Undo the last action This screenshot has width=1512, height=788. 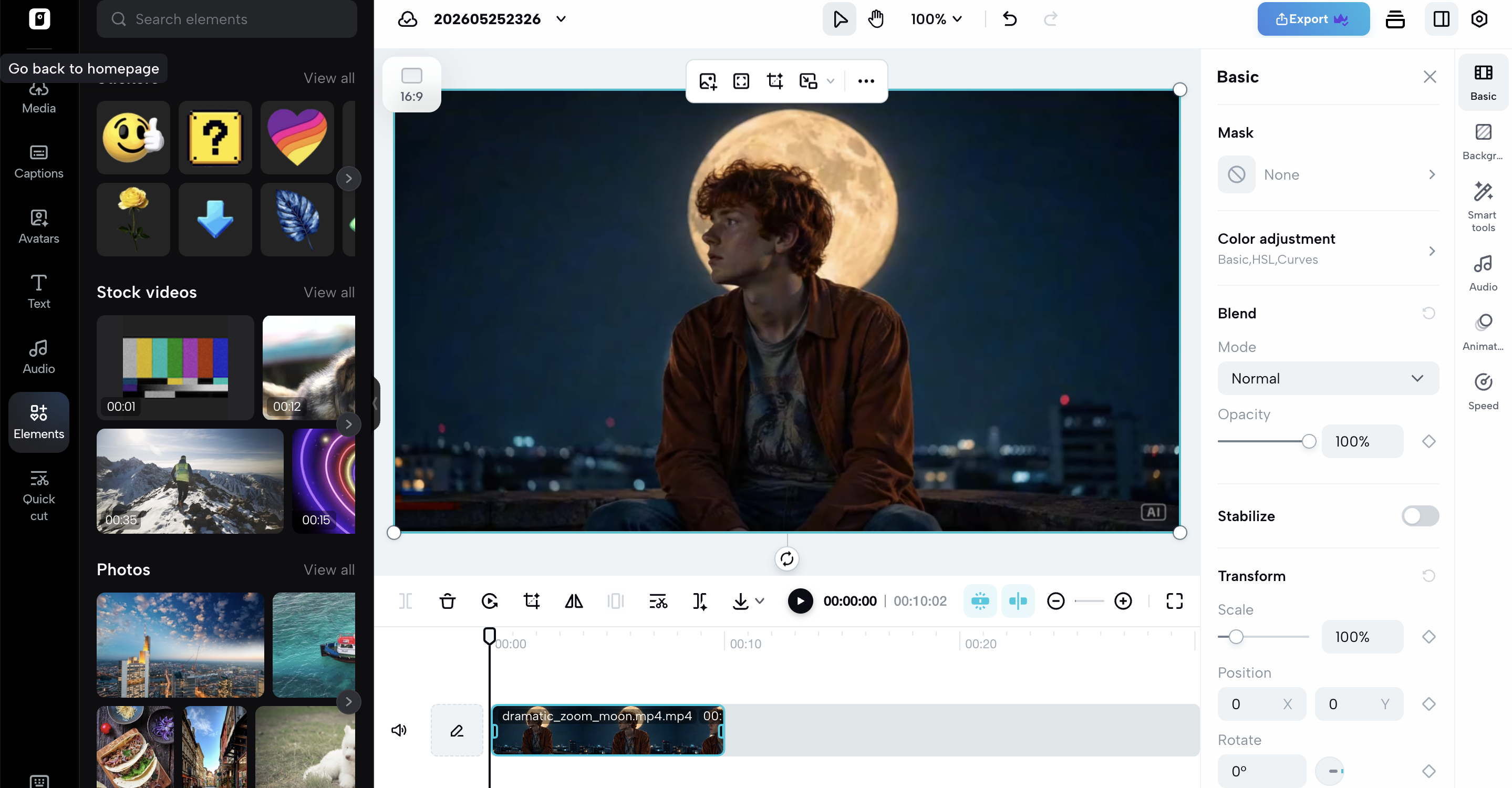click(1010, 19)
